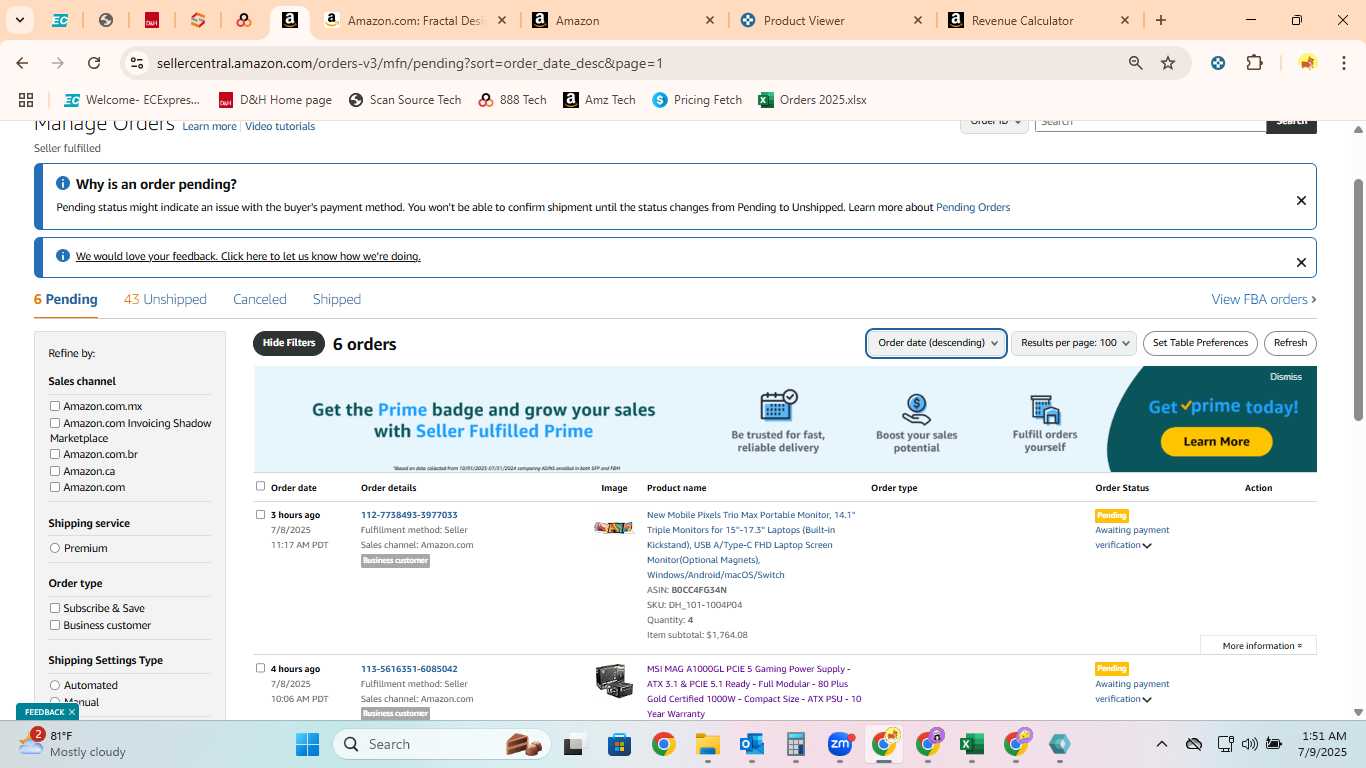The width and height of the screenshot is (1366, 768).
Task: Switch to the Shipped tab
Action: (x=337, y=299)
